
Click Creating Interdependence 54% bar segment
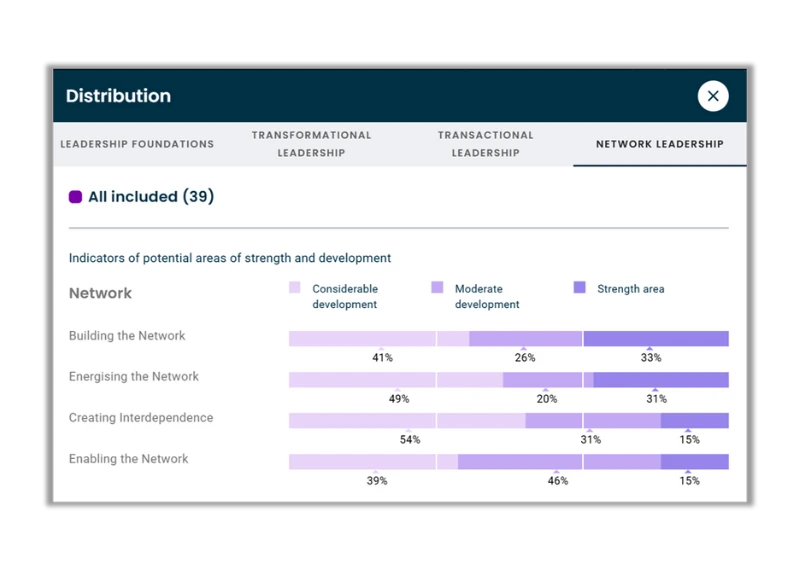pyautogui.click(x=406, y=421)
